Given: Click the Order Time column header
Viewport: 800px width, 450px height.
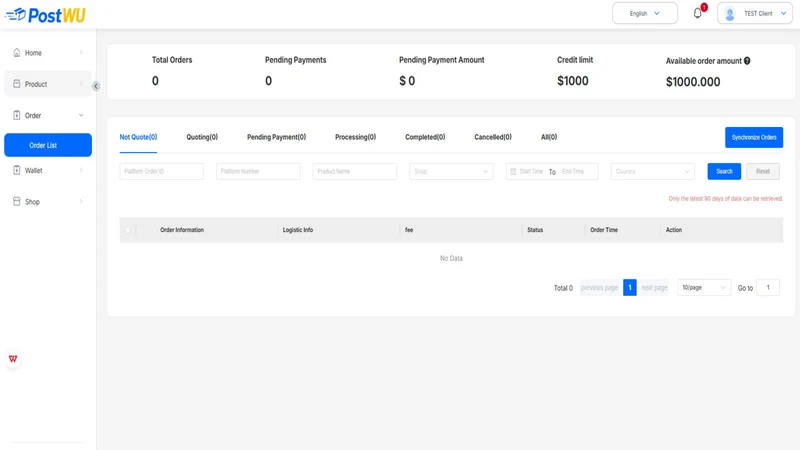Looking at the screenshot, I should point(604,230).
